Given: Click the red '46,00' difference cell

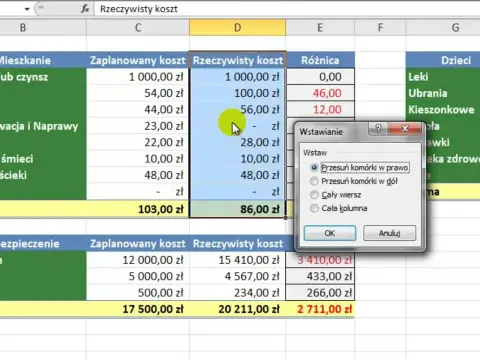Looking at the screenshot, I should 320,93.
